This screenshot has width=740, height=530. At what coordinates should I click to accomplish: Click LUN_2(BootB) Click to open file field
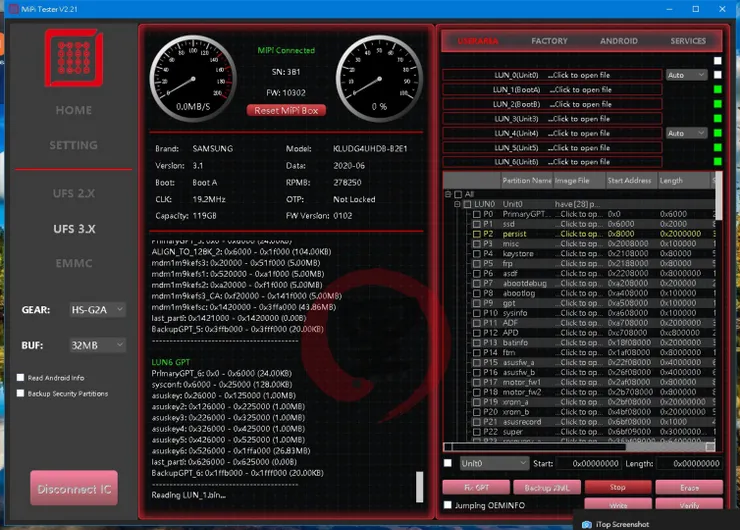tap(552, 104)
